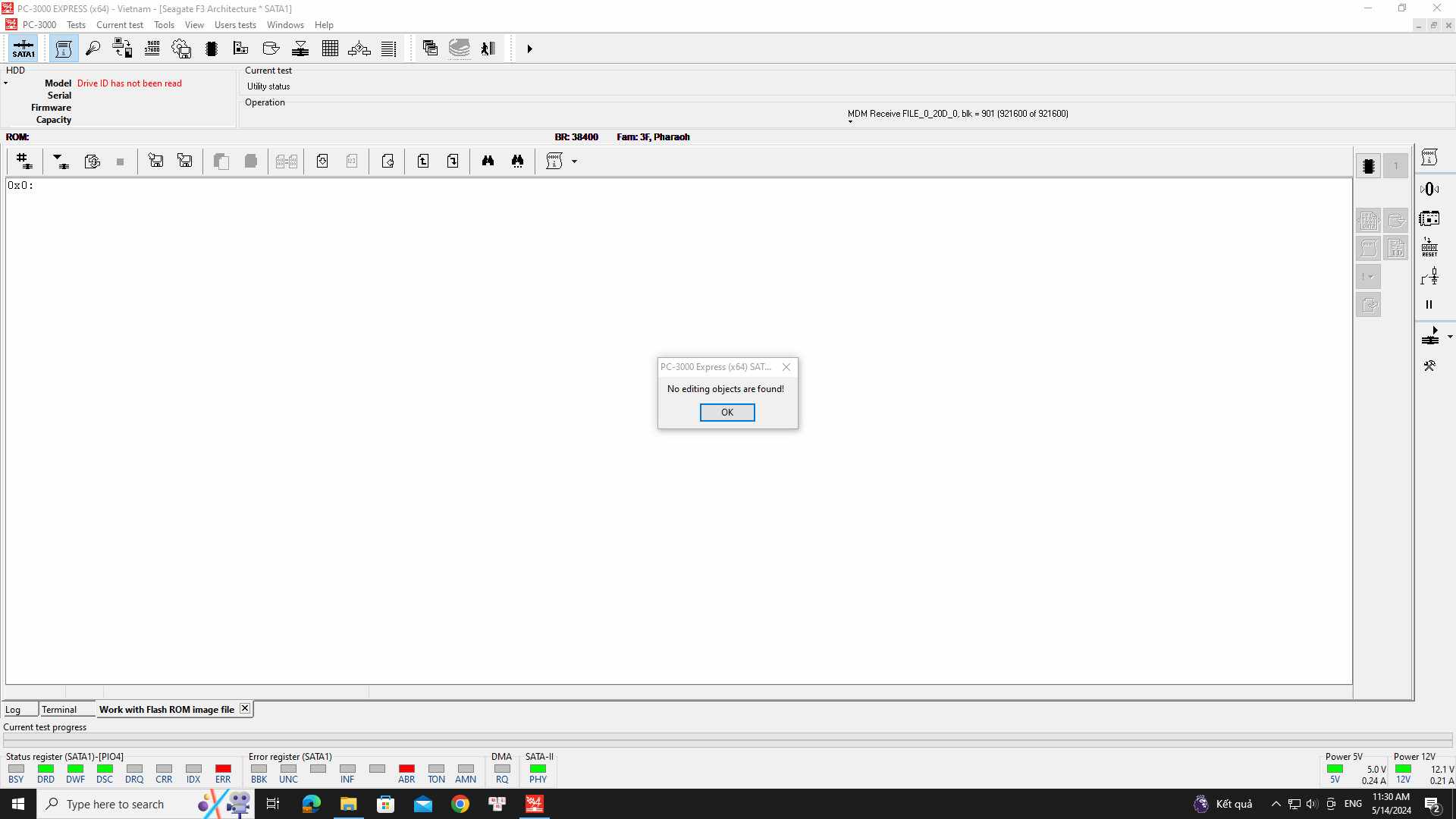Click the page with down-turn arrow icon
Viewport: 1456px width, 819px height.
coord(453,162)
